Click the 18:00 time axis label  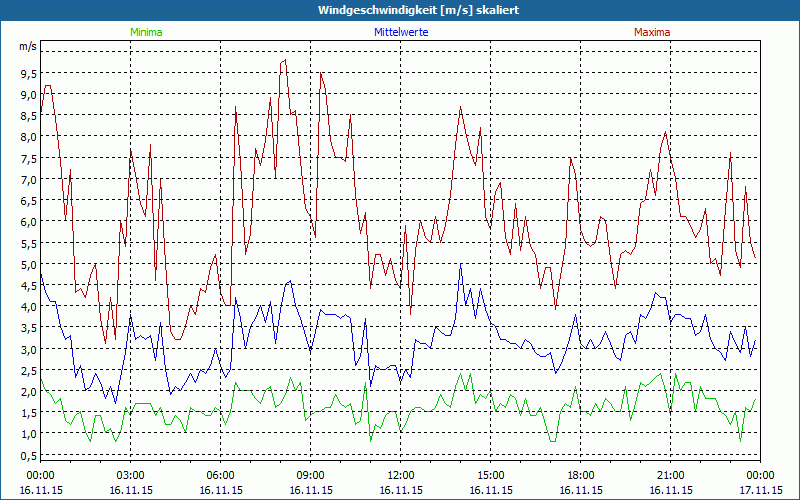pyautogui.click(x=581, y=476)
